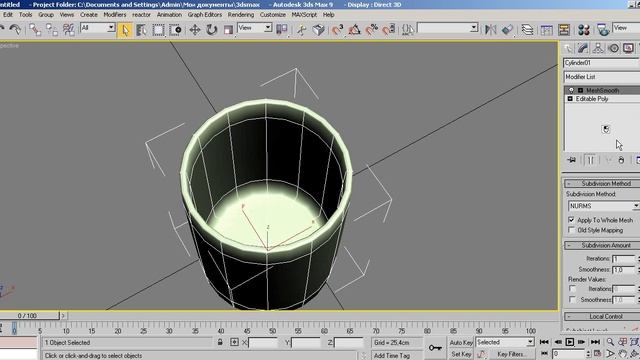Open the Layer Manager
This screenshot has height=360, width=640.
(527, 30)
